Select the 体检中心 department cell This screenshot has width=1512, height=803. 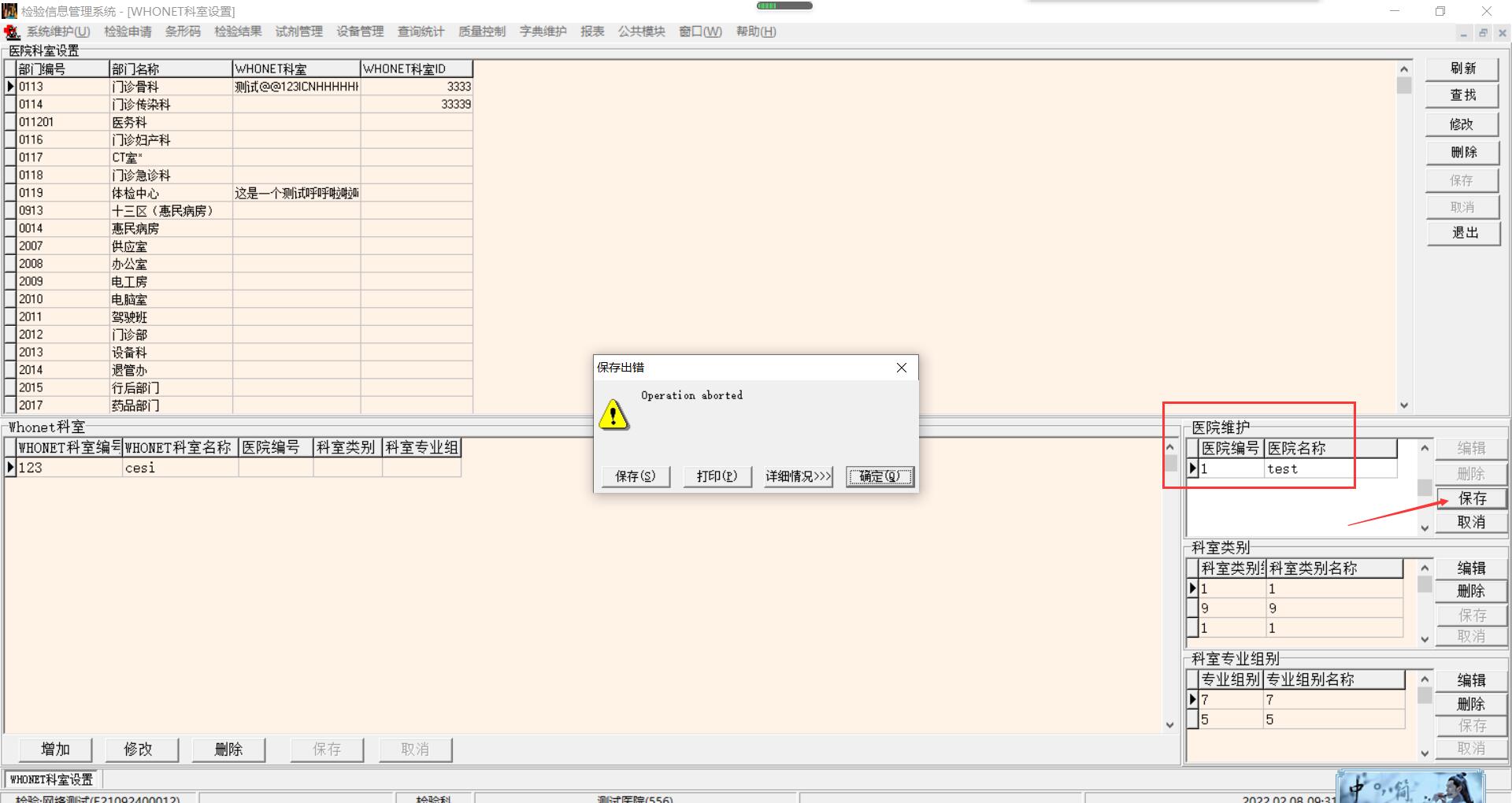tap(171, 193)
